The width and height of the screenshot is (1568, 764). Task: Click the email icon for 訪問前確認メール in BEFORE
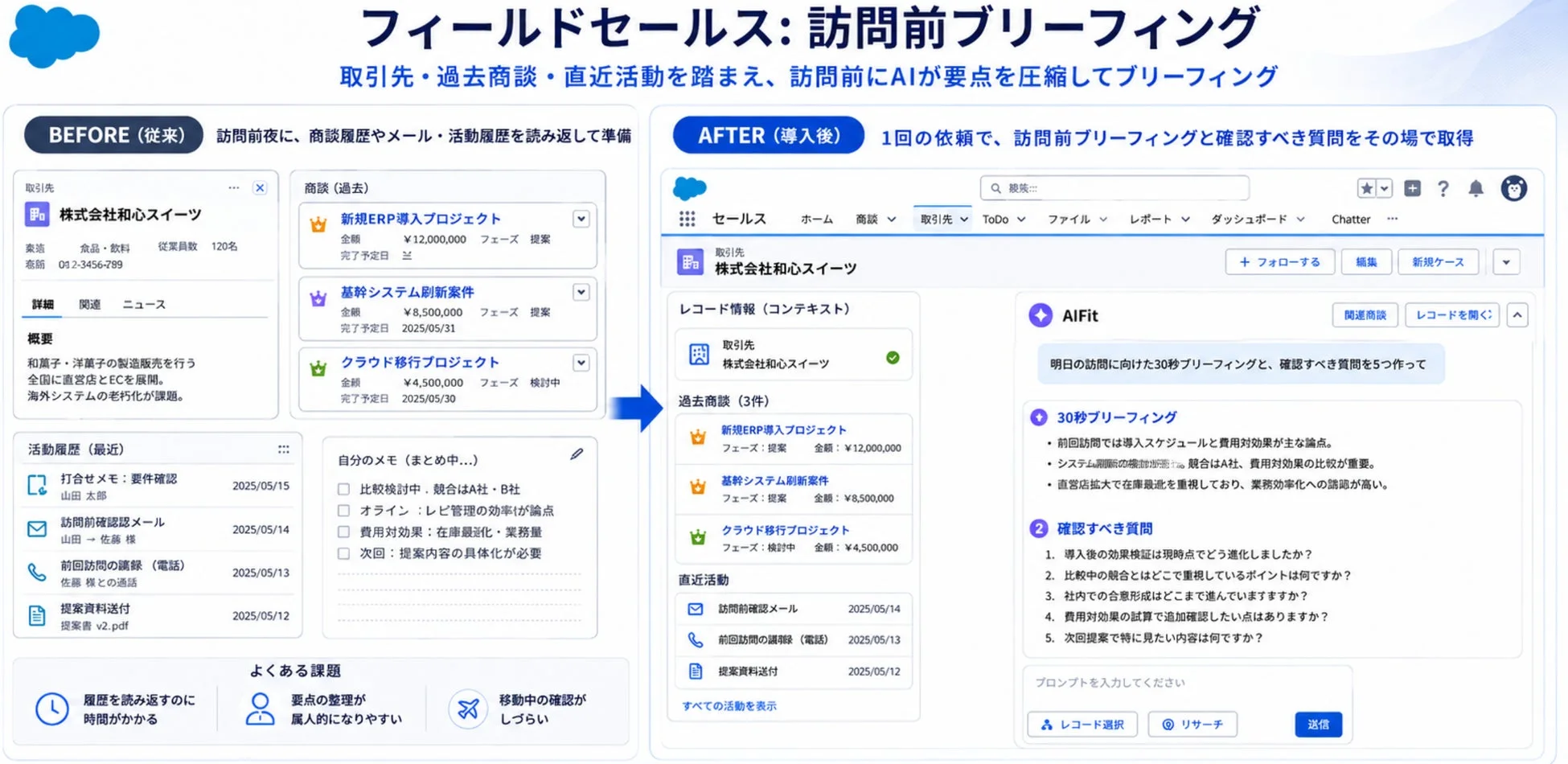pos(37,528)
